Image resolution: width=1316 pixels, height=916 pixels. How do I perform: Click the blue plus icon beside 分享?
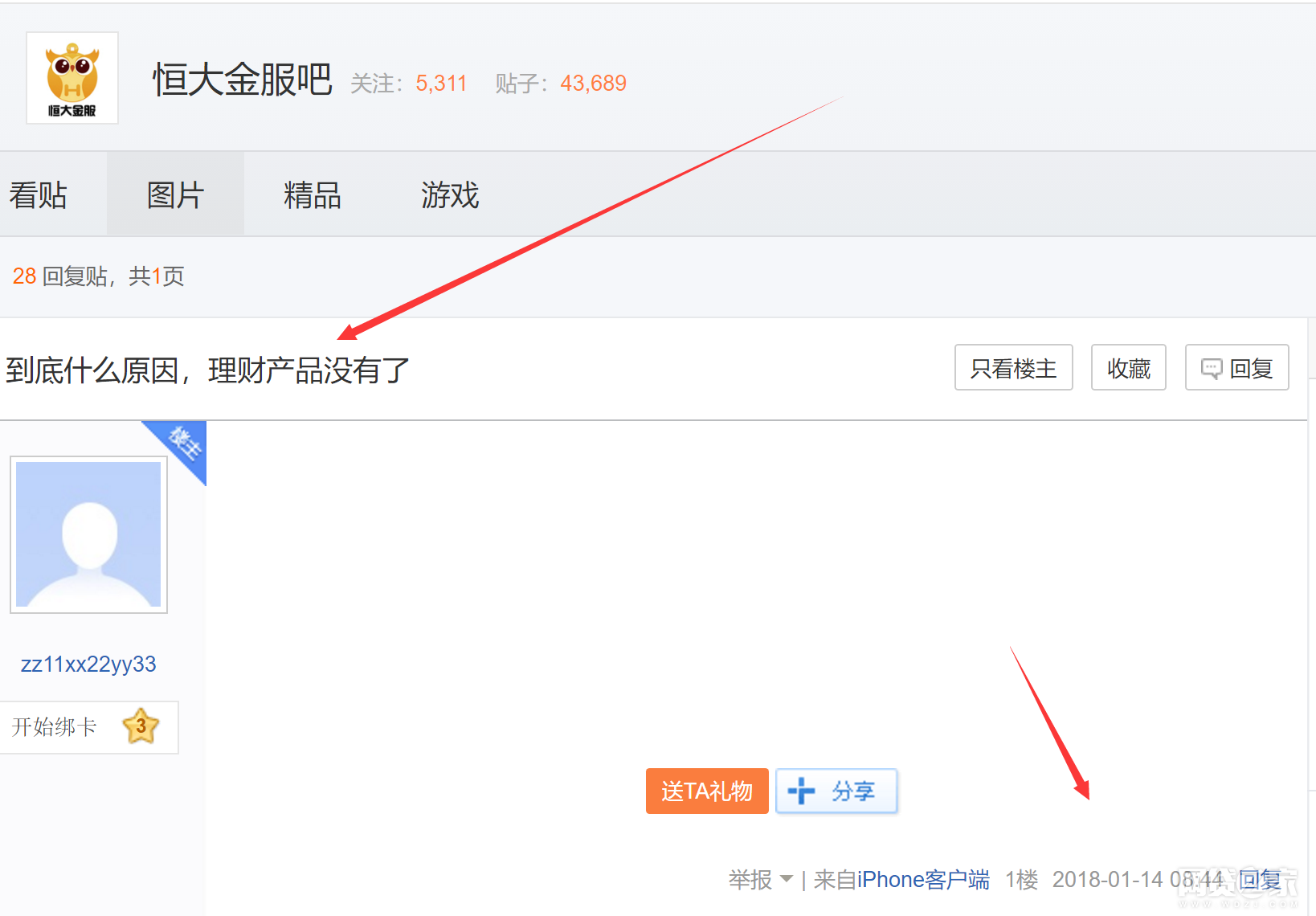[x=801, y=791]
